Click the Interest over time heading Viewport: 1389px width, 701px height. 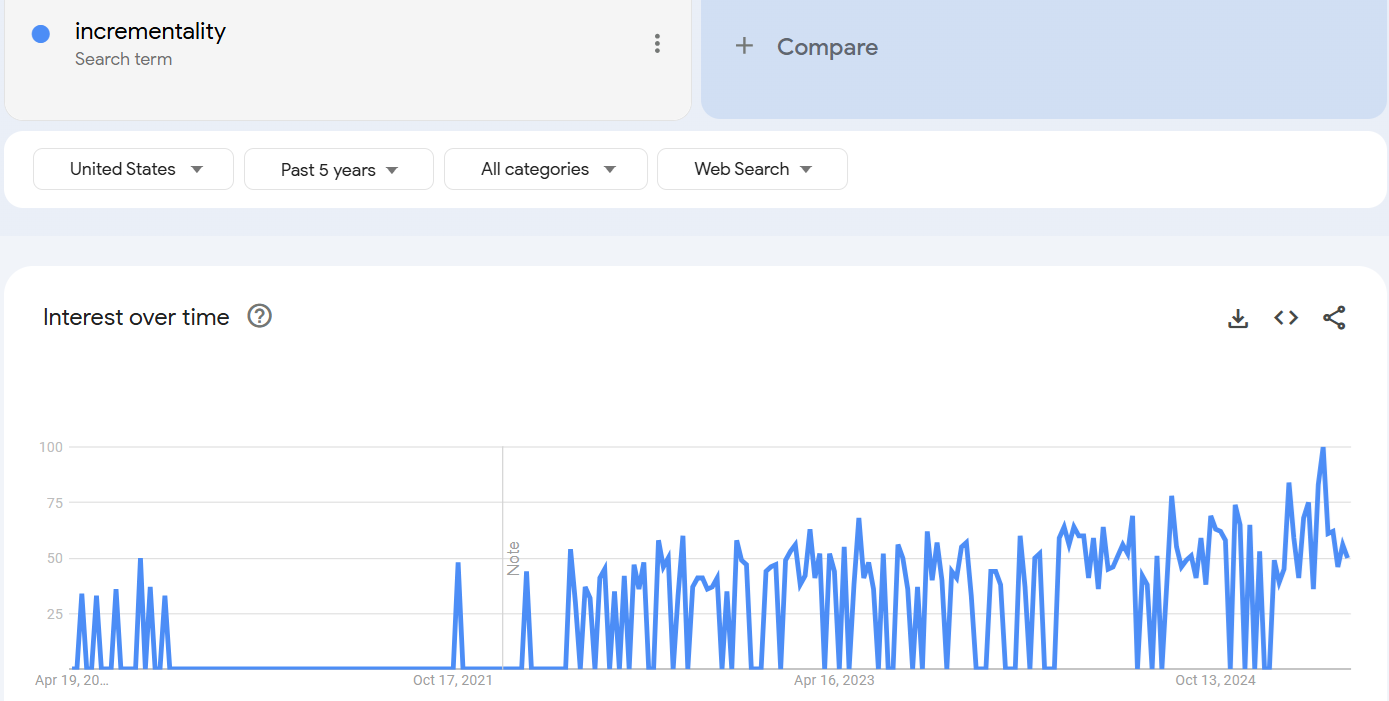[x=136, y=317]
